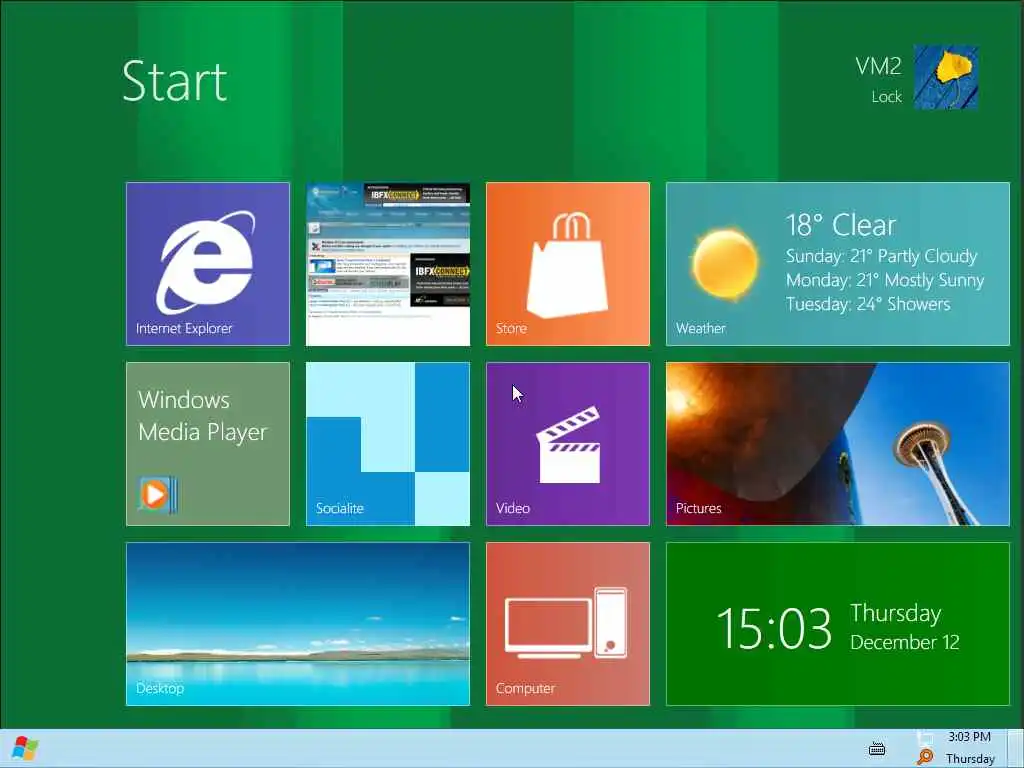Open the Socialite tile
The height and width of the screenshot is (768, 1024).
[x=388, y=444]
